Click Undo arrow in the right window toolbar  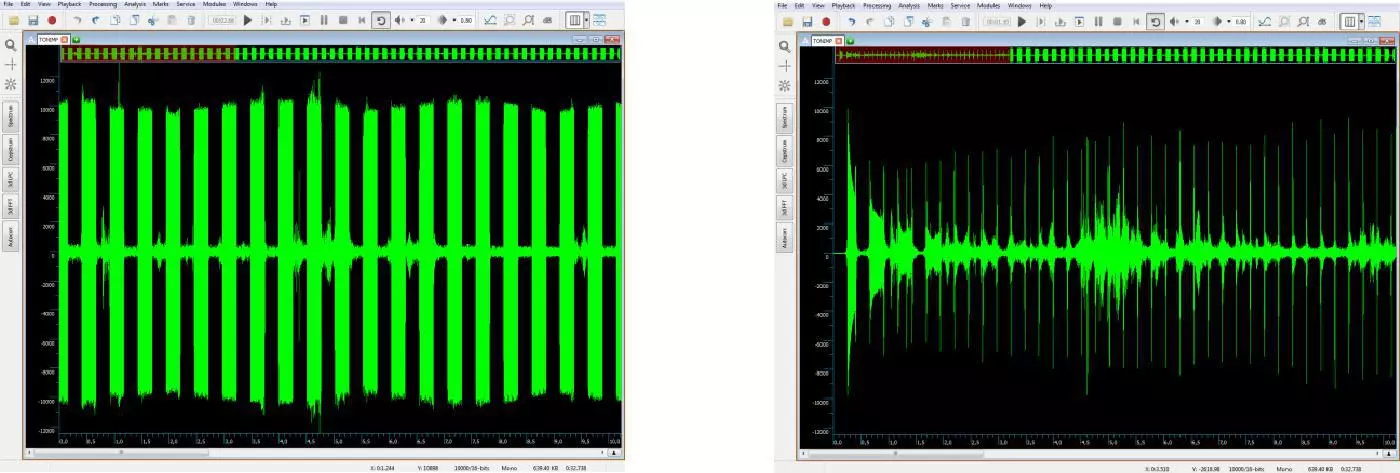[851, 21]
